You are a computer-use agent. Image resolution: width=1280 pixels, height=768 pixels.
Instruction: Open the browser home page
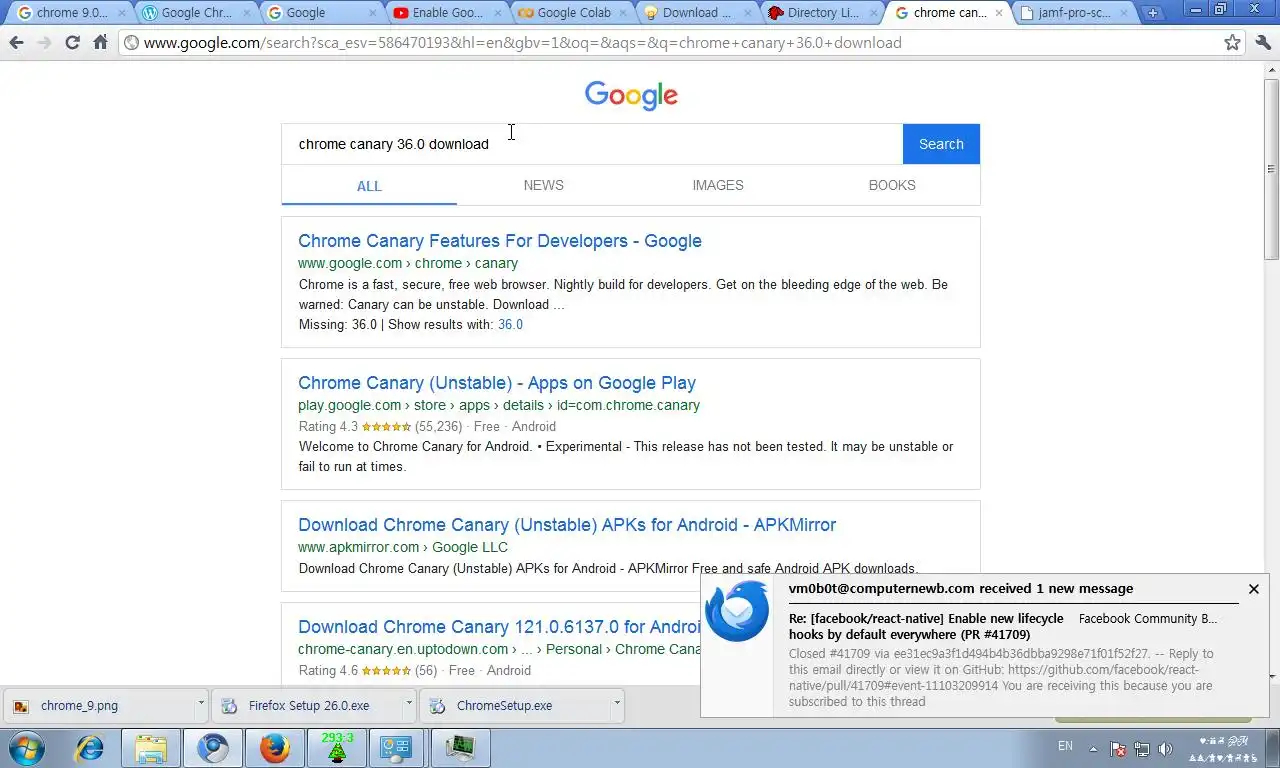(100, 43)
